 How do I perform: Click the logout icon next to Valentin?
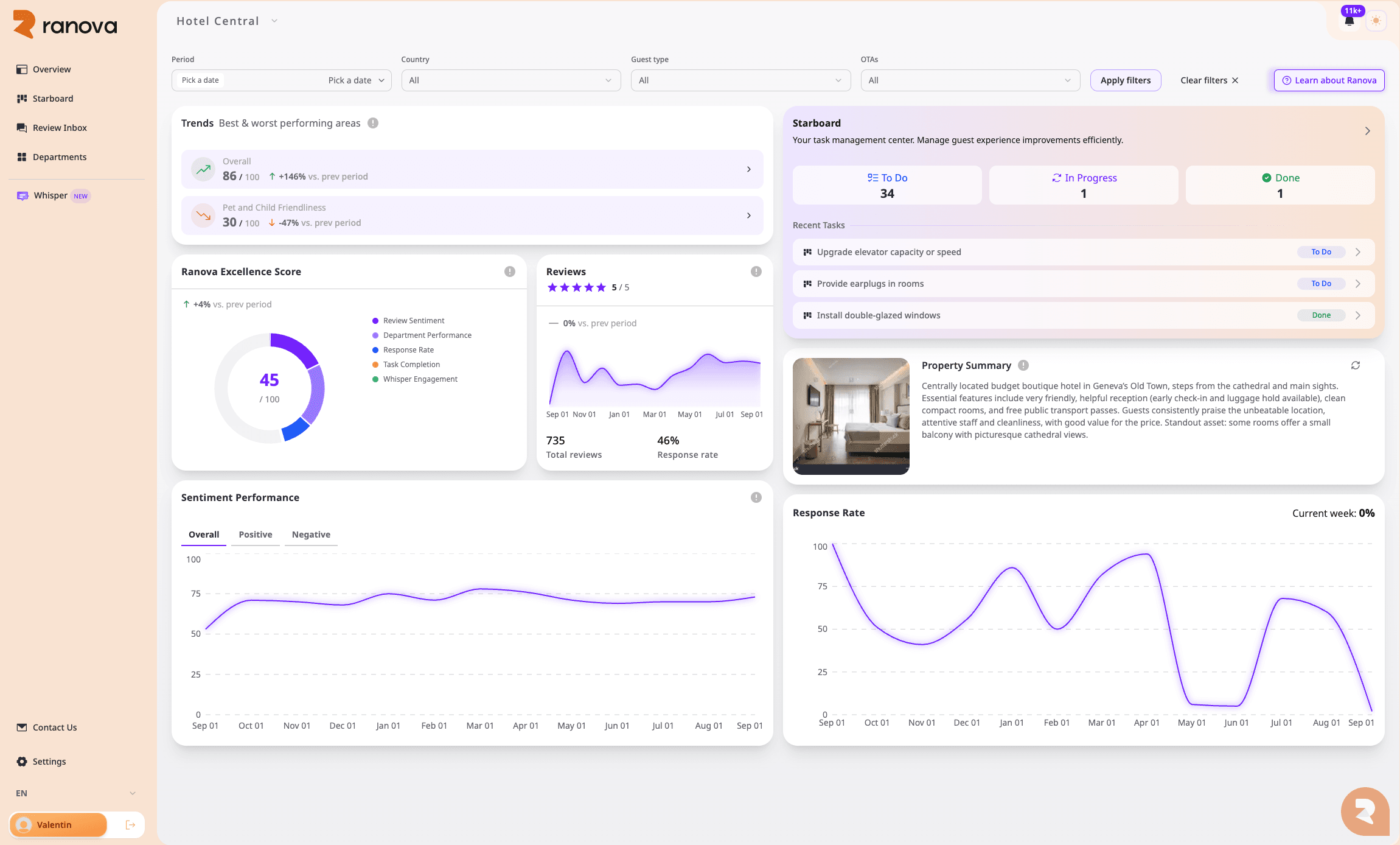[130, 825]
